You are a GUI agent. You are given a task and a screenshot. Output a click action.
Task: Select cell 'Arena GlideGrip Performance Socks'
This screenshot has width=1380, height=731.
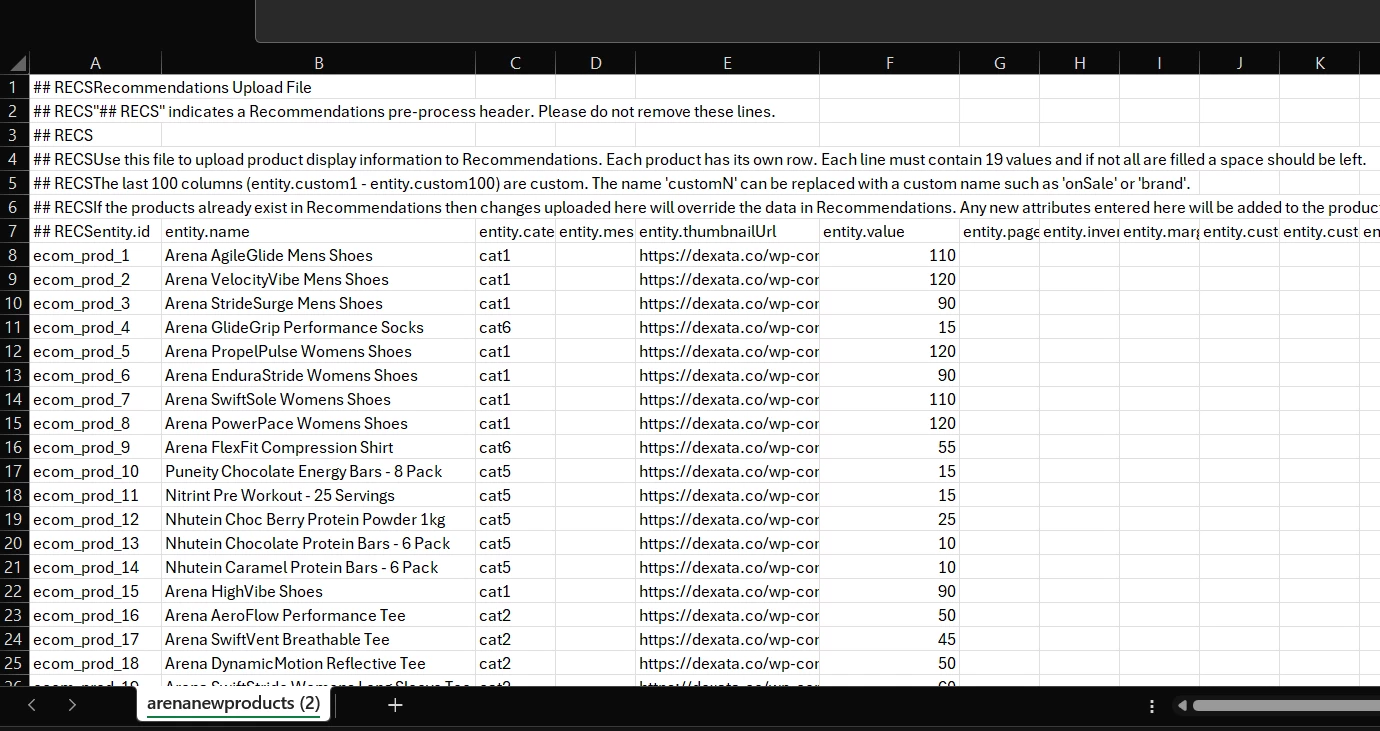point(318,327)
